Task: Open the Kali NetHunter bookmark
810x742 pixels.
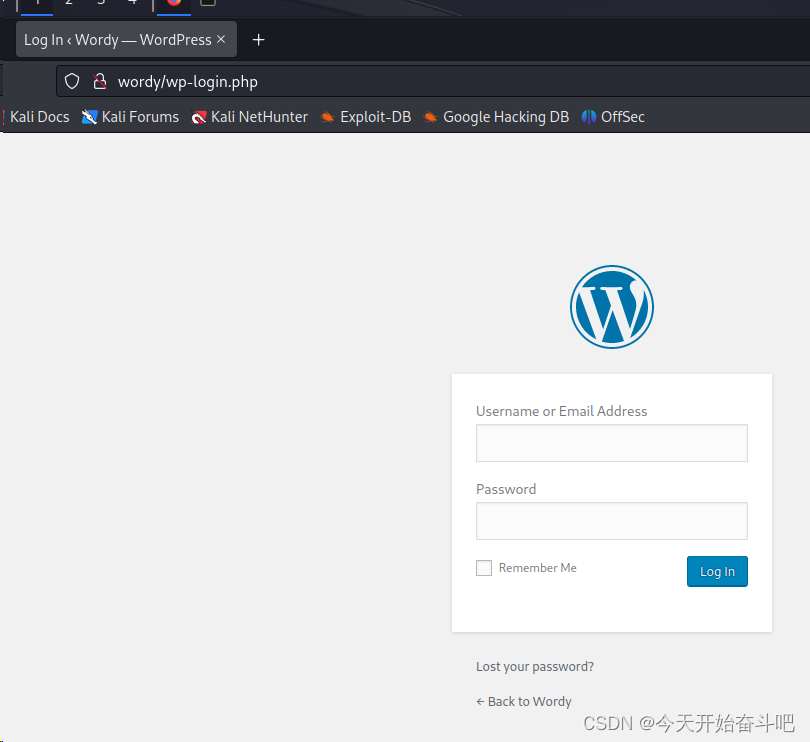Action: tap(250, 117)
